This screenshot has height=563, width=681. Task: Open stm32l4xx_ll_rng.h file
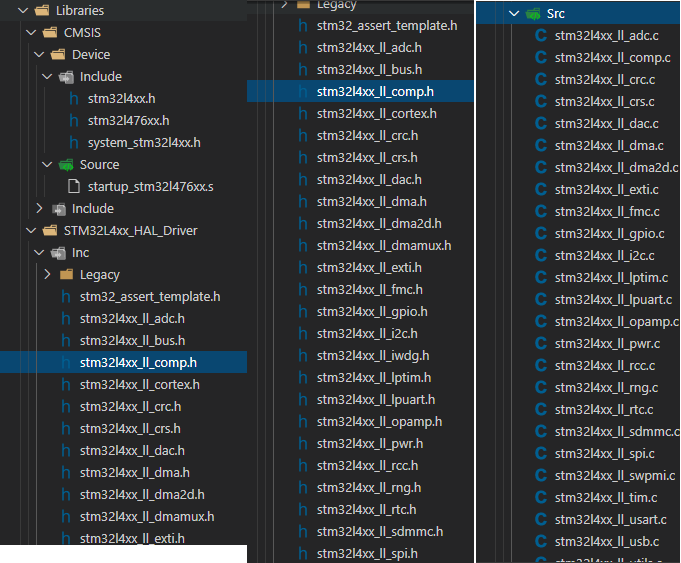tap(369, 488)
